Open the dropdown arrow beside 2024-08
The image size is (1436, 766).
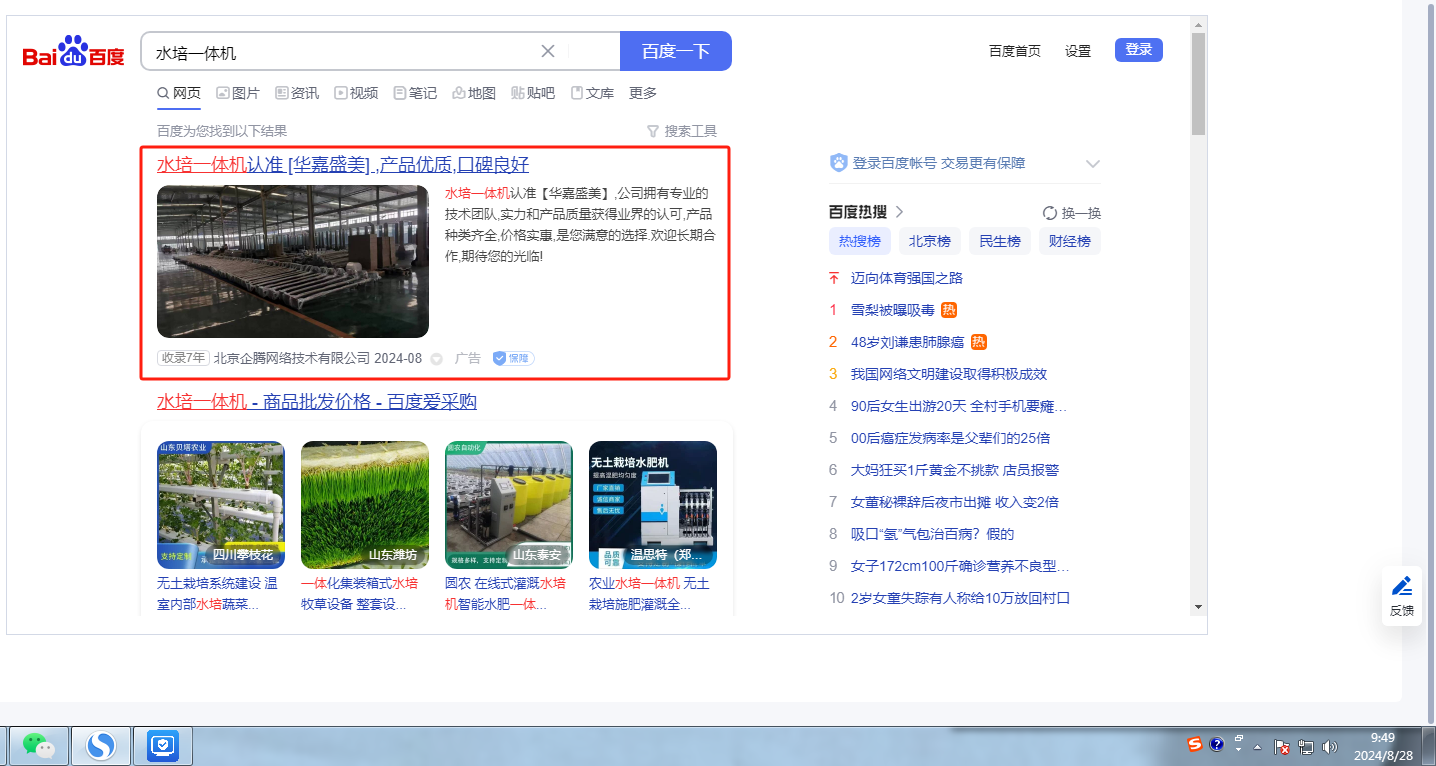[x=436, y=358]
